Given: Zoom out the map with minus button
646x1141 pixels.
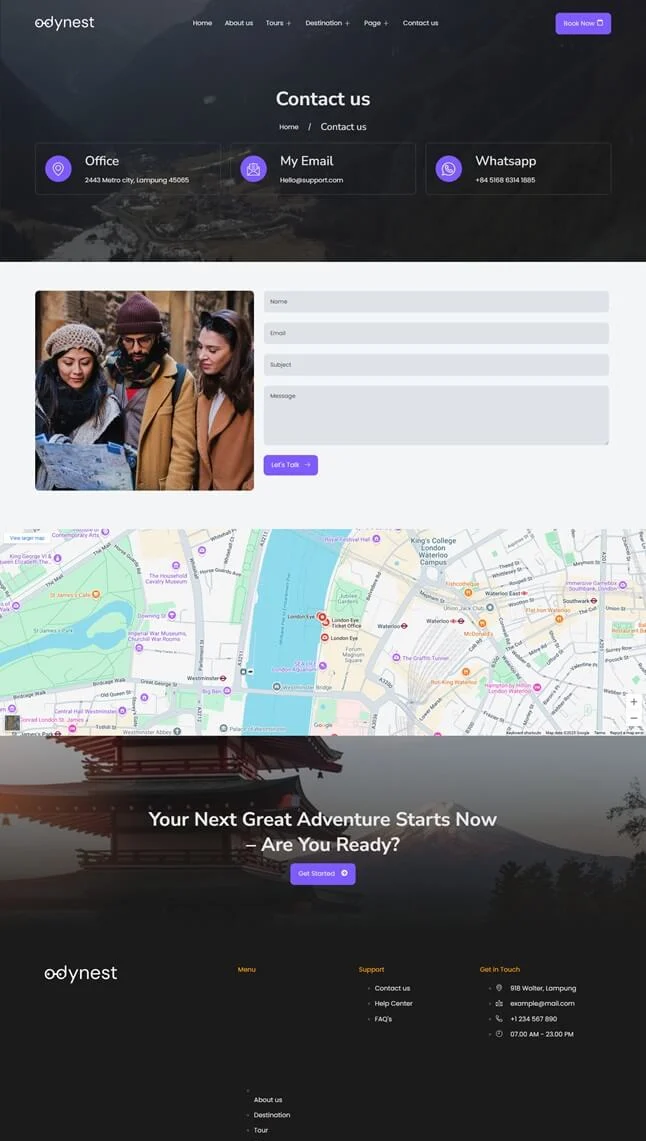Looking at the screenshot, I should [634, 718].
